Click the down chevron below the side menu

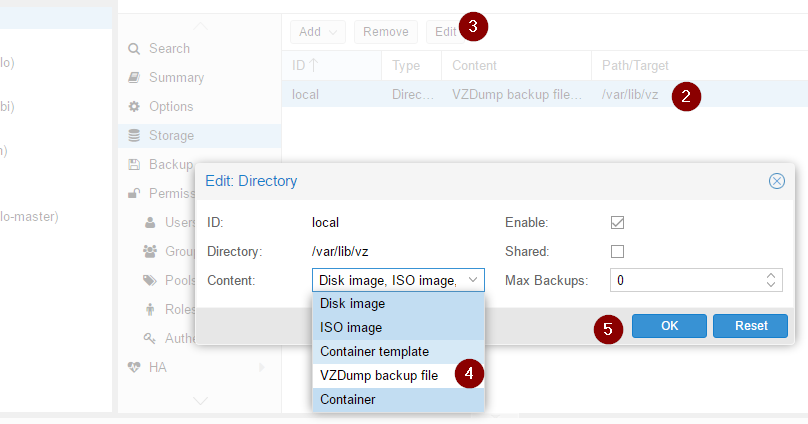(200, 400)
